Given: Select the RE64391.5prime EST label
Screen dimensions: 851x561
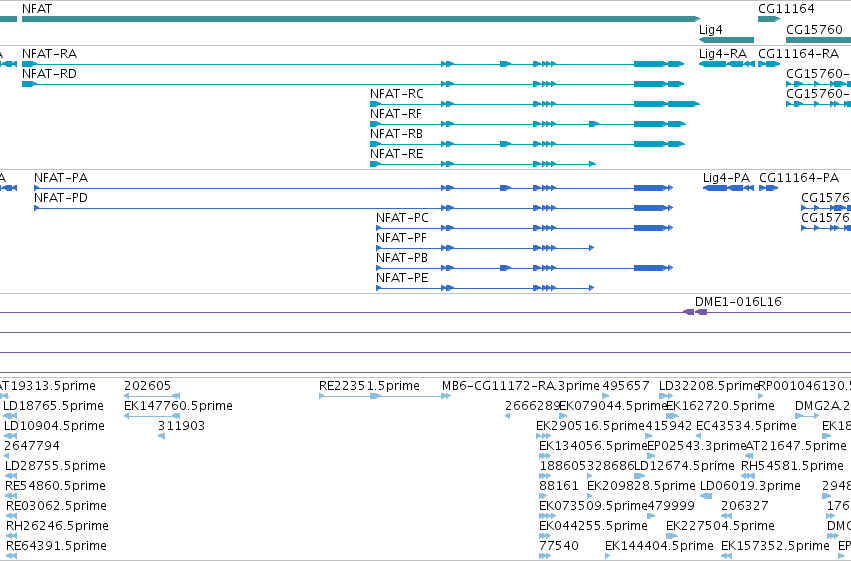Looking at the screenshot, I should 56,547.
